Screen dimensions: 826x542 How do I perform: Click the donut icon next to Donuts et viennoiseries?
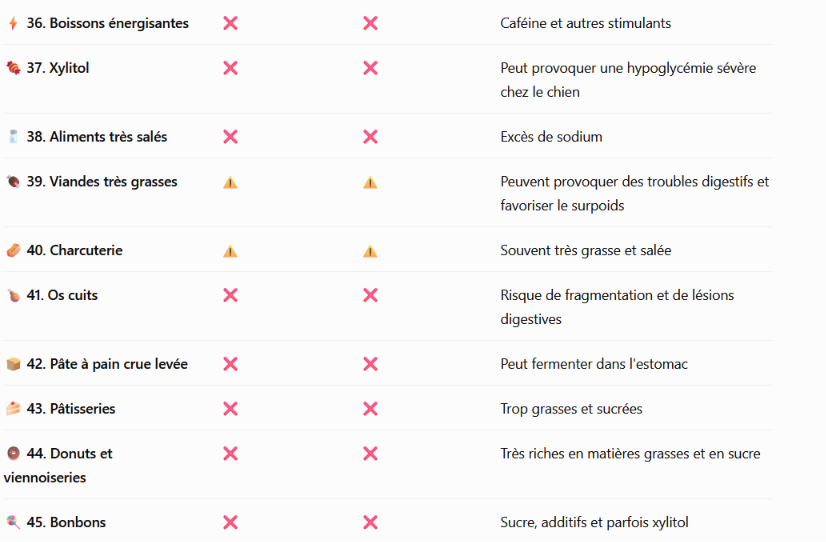coord(13,454)
